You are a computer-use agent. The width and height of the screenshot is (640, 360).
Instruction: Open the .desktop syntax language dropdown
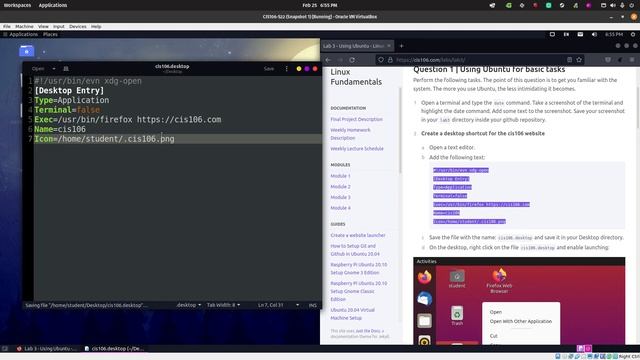tap(188, 305)
